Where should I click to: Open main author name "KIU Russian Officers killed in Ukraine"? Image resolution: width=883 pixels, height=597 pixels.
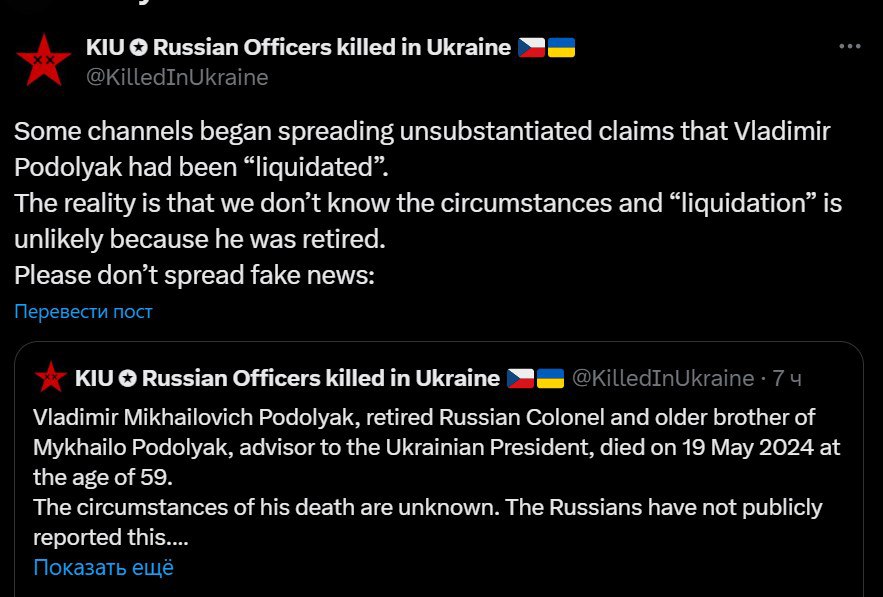pyautogui.click(x=298, y=47)
